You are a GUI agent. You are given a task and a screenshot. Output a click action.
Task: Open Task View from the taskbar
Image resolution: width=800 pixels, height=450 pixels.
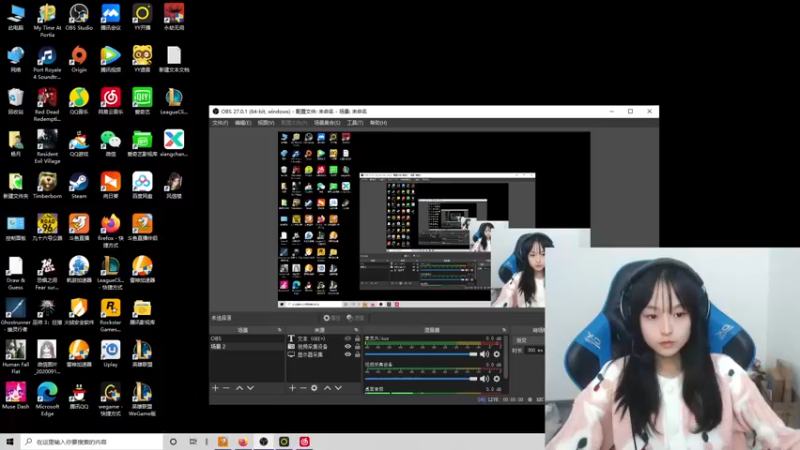[193, 441]
